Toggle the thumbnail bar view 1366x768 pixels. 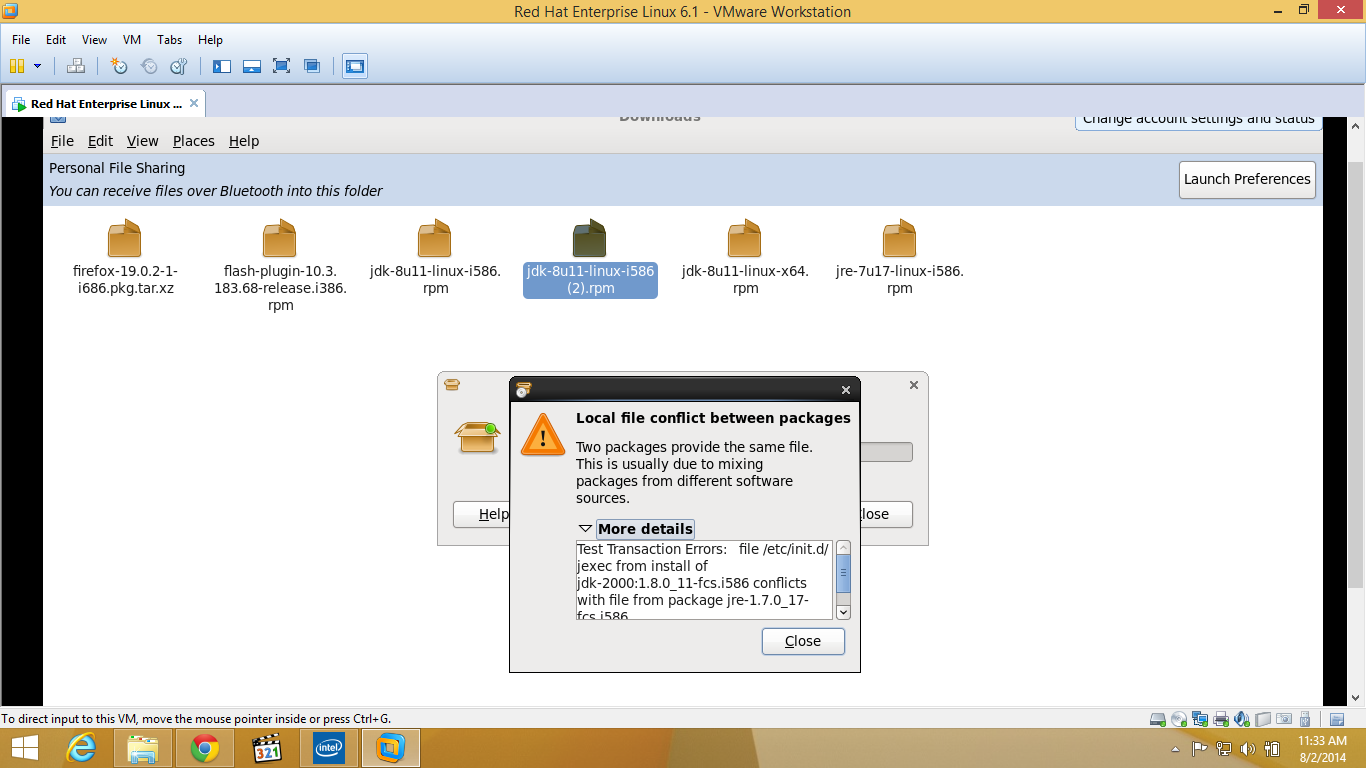(x=252, y=66)
